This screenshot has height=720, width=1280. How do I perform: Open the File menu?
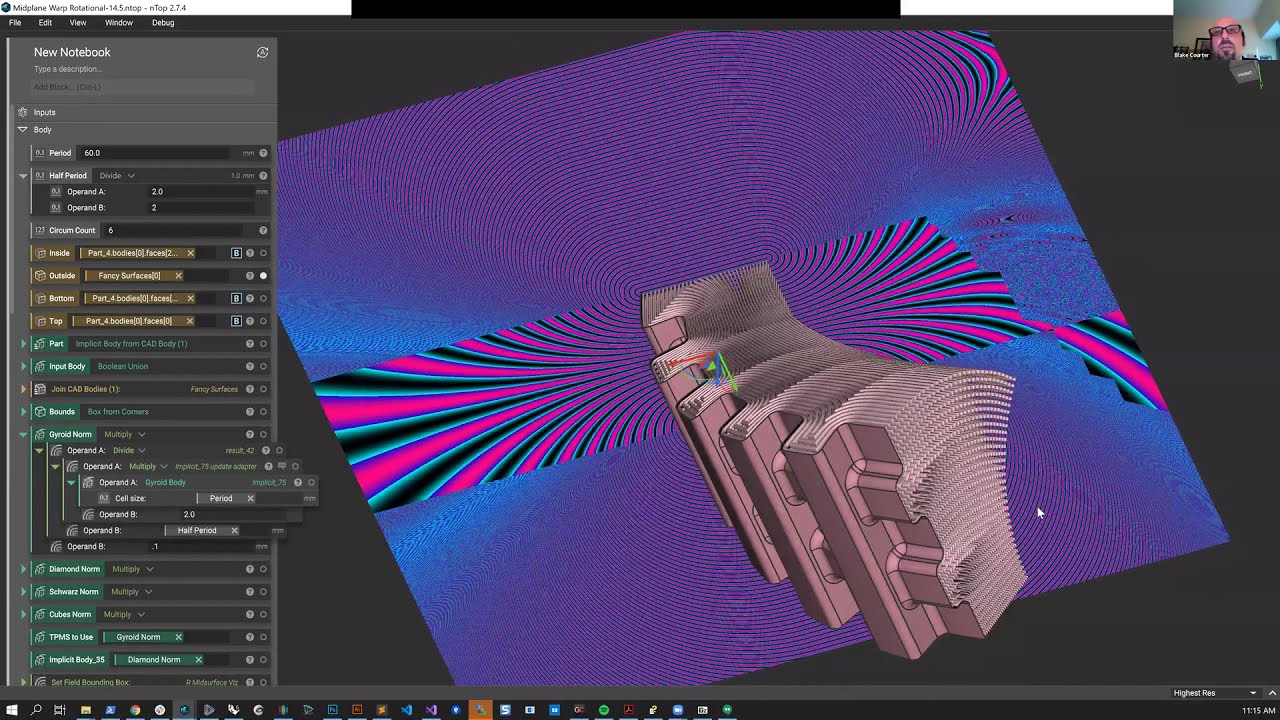15,22
